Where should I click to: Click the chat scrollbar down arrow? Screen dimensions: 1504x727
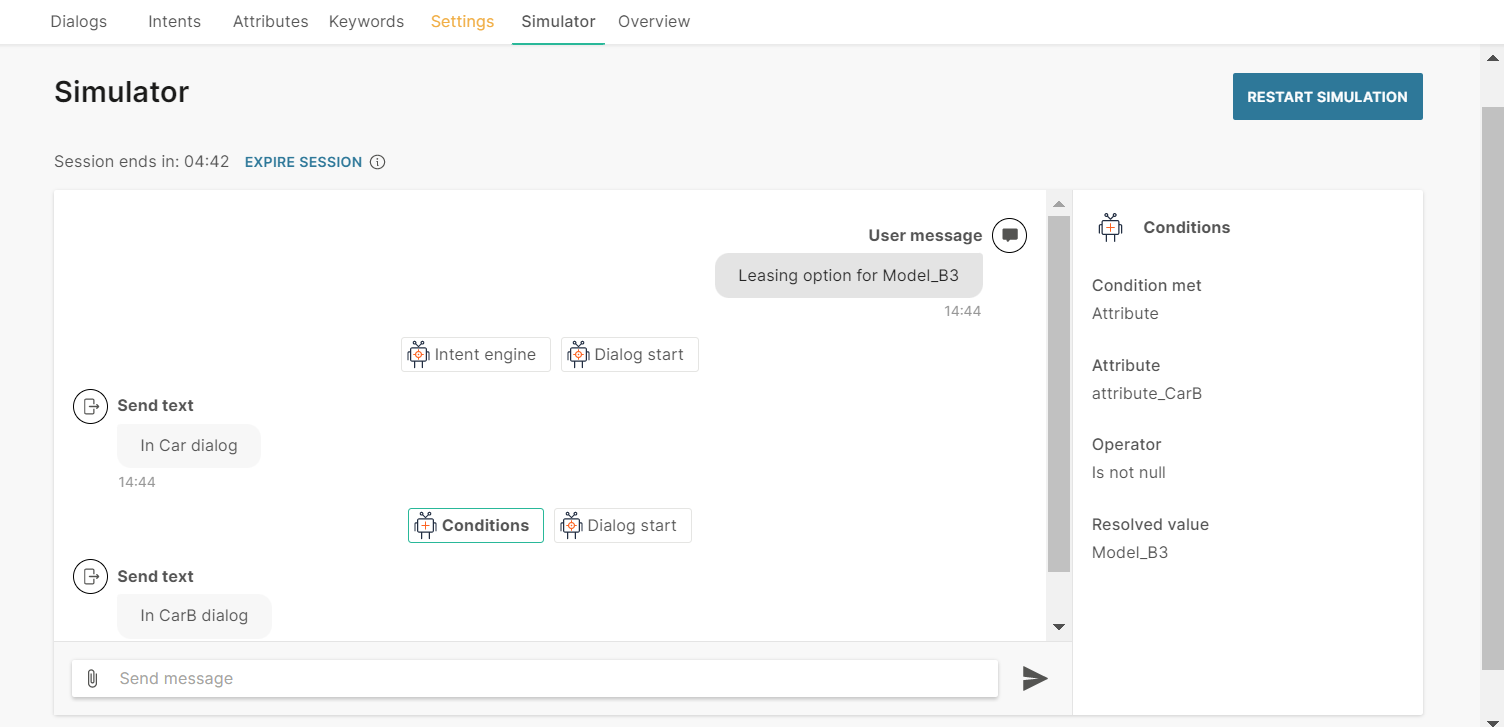click(1059, 627)
